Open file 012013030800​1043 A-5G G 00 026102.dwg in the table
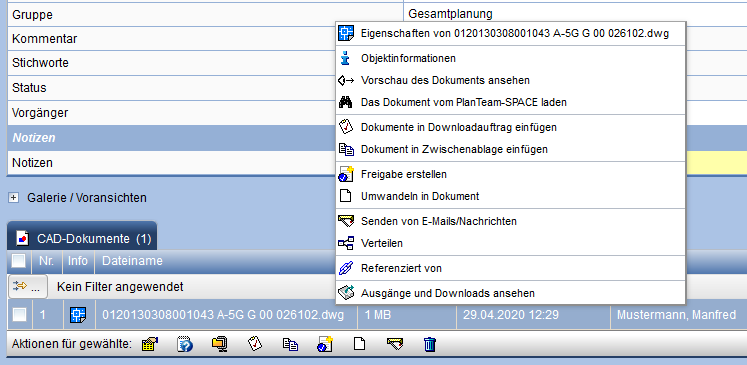Viewport: 747px width, 365px height. tap(223, 315)
